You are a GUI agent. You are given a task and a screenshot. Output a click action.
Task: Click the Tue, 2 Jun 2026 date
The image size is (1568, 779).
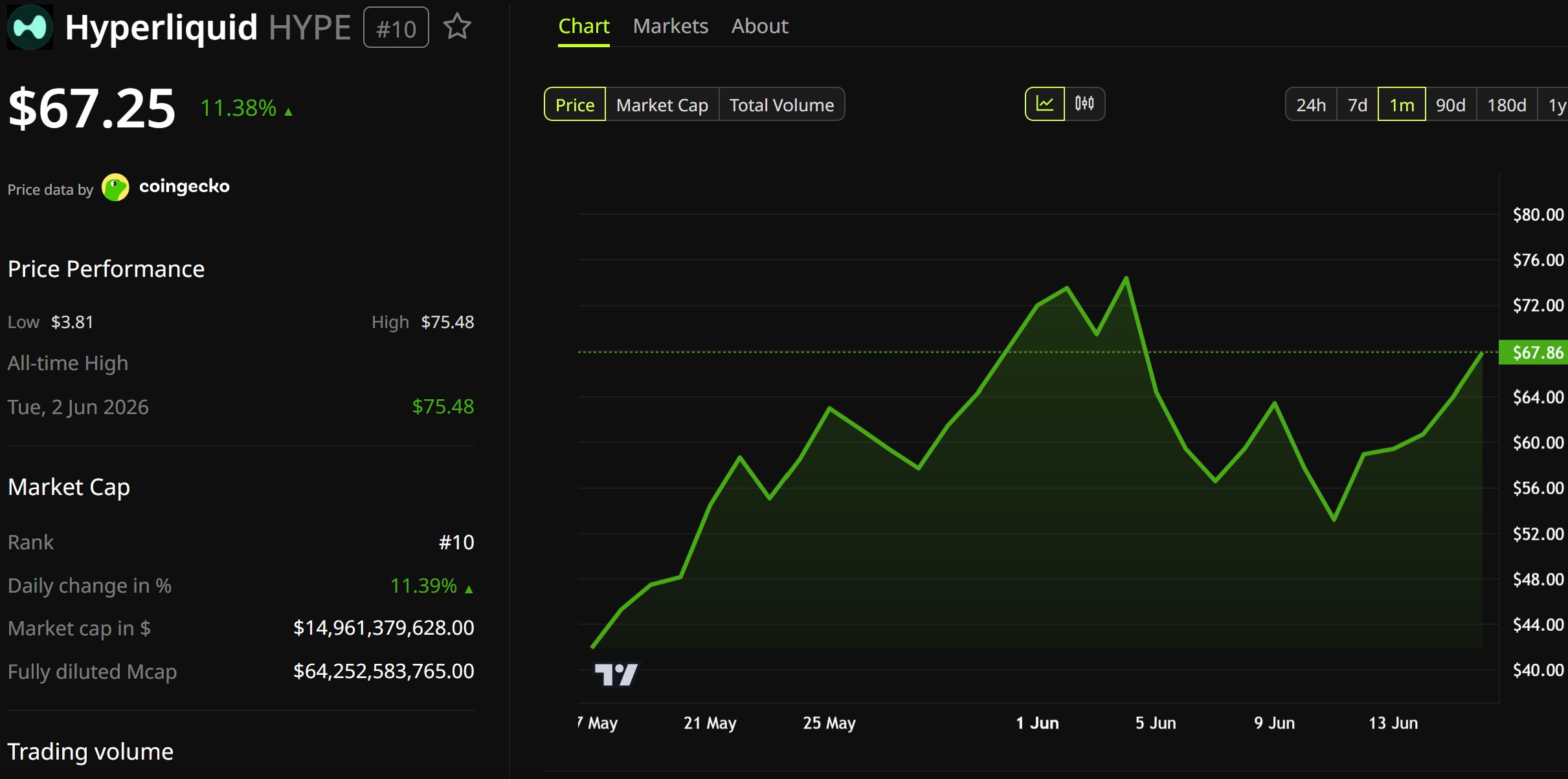point(78,407)
